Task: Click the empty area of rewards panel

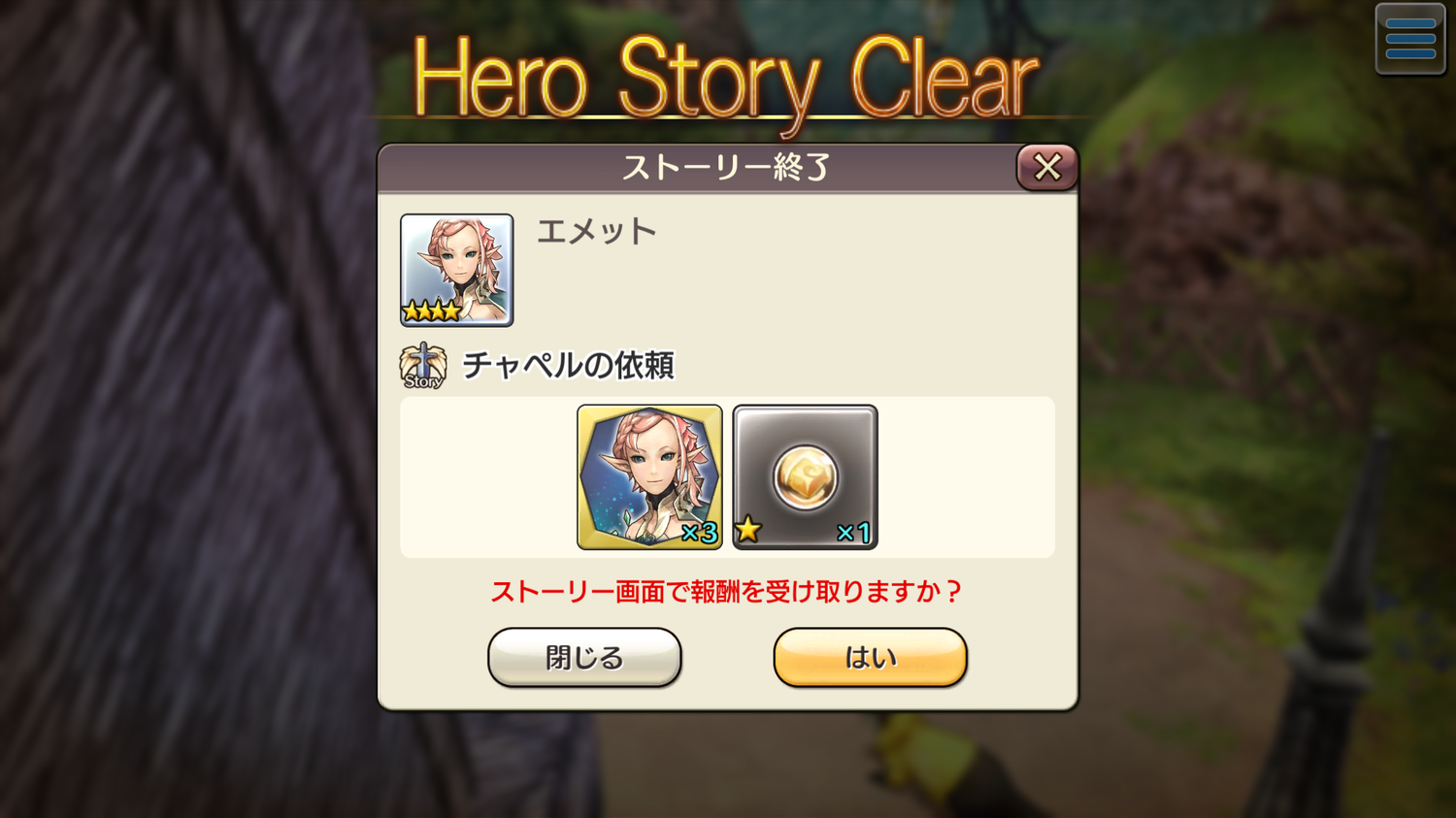Action: (x=966, y=477)
